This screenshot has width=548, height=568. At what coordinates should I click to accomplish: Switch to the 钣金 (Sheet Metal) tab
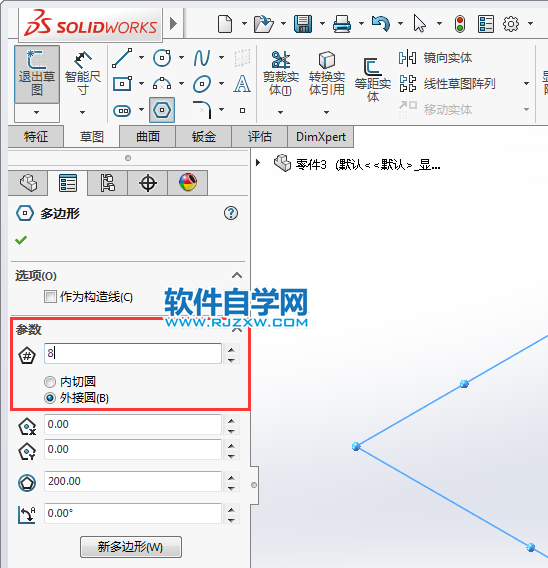[204, 137]
